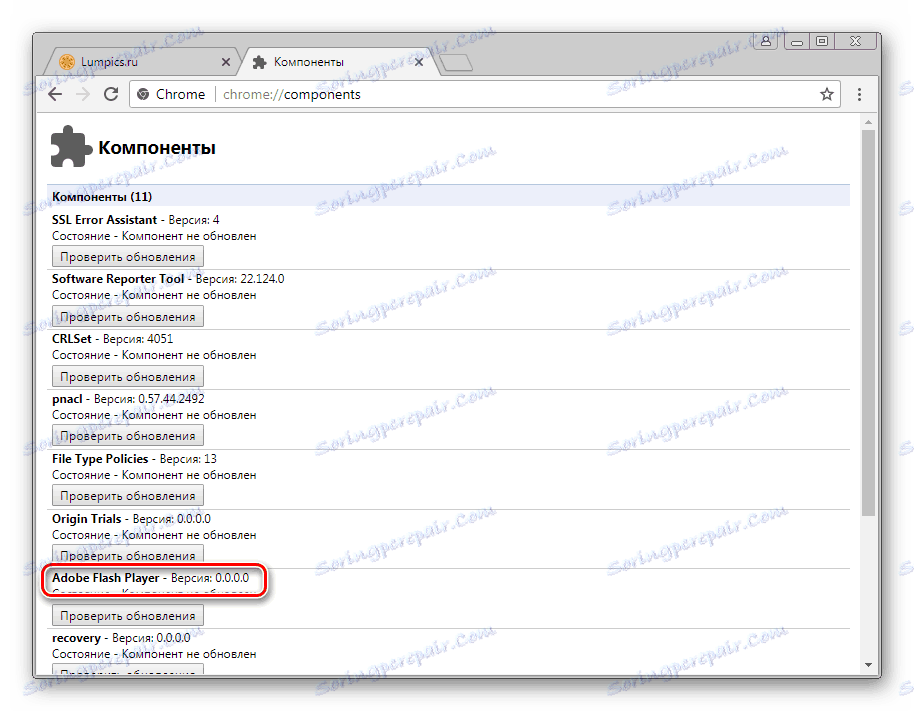Viewport: 914px width, 711px height.
Task: Click the scrollbar up arrow
Action: (x=868, y=122)
